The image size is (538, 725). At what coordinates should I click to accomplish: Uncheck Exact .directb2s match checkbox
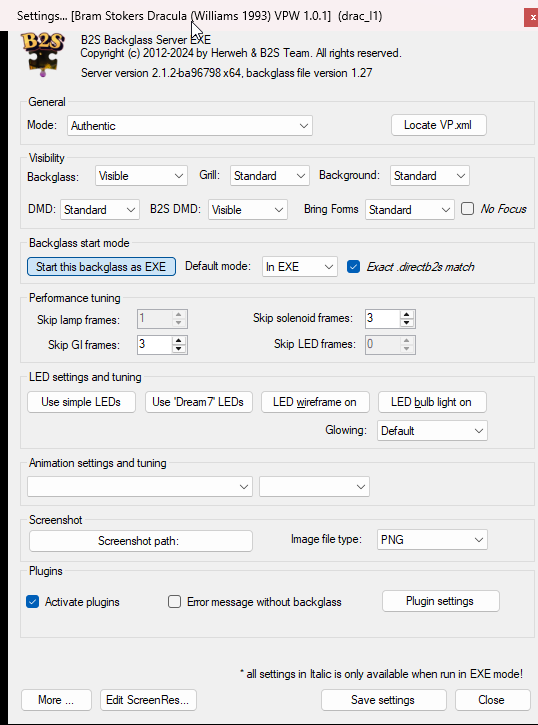353,267
